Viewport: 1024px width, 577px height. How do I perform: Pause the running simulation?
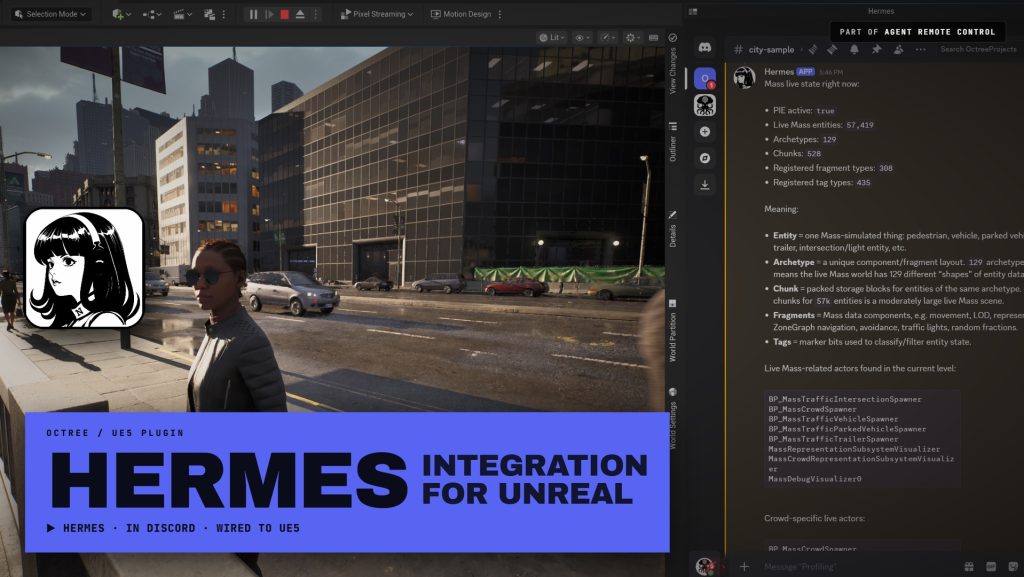(x=253, y=14)
